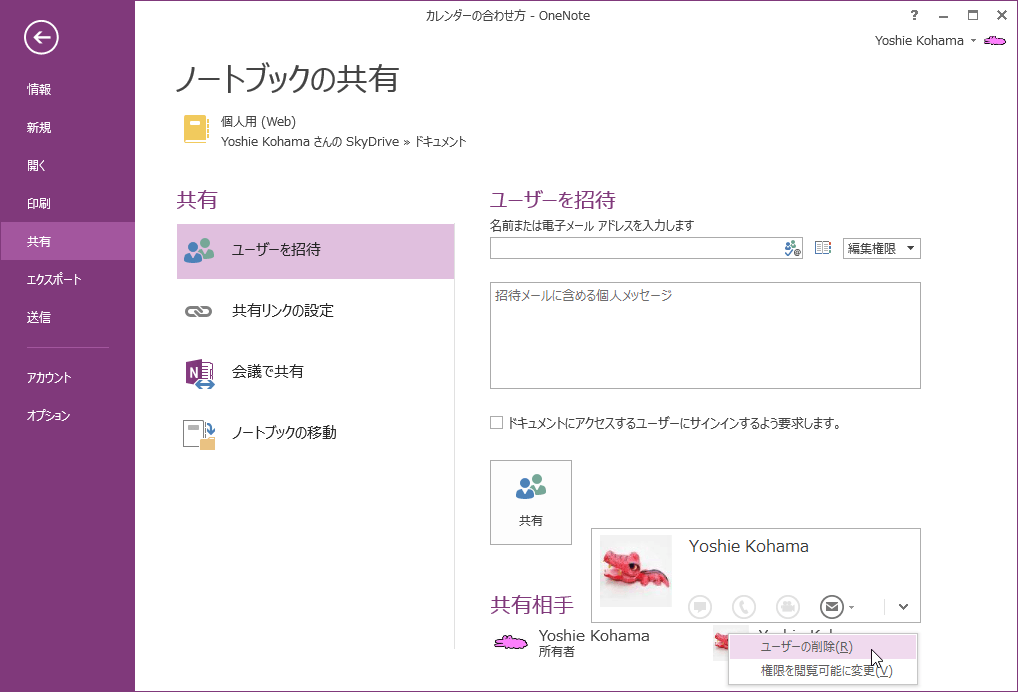
Task: Toggle require sign-in checkbox
Action: click(497, 423)
